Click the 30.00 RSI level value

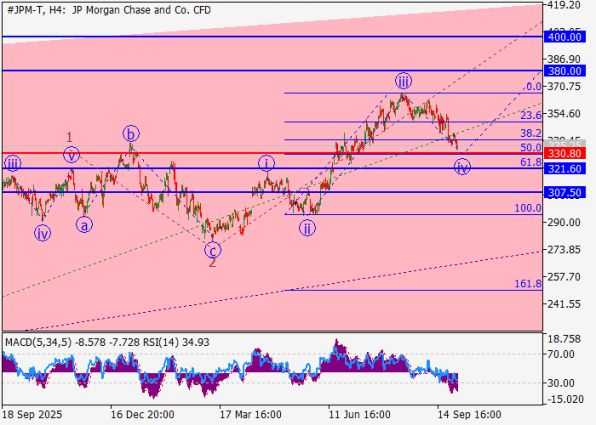[561, 383]
